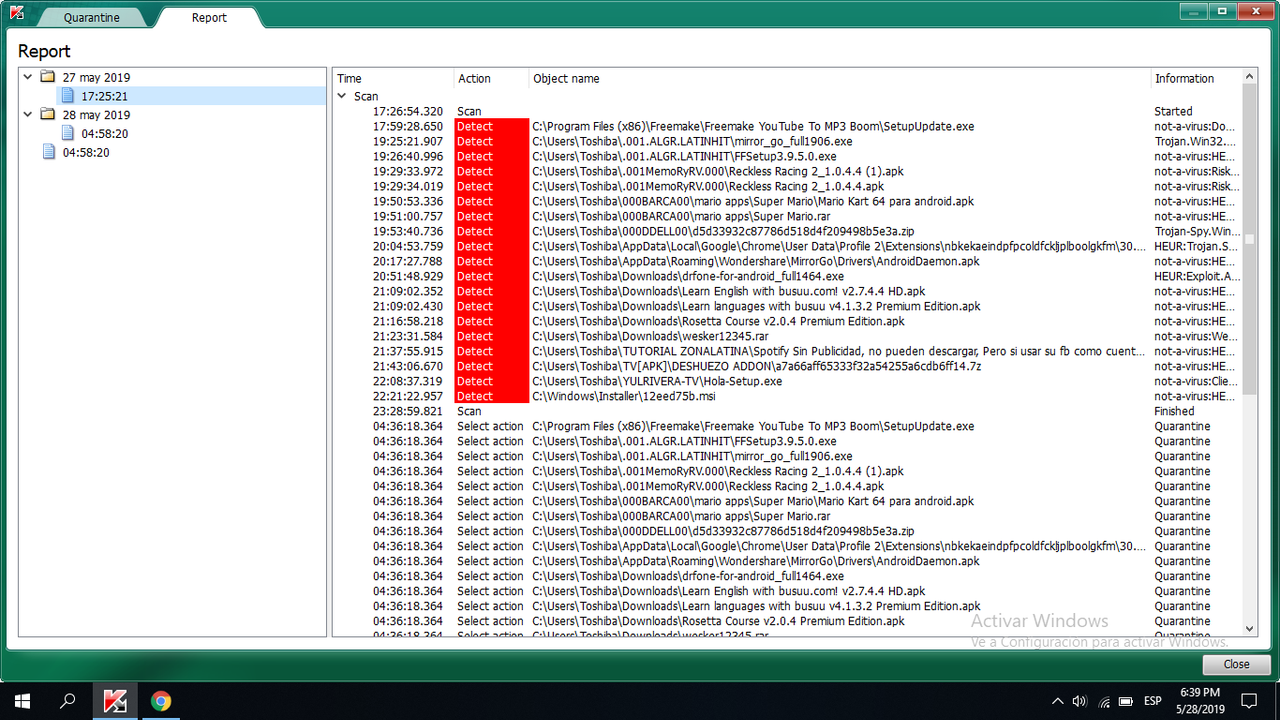Viewport: 1280px width, 720px height.
Task: Select the 04:58:20 entry under 28 may 2019
Action: point(104,133)
